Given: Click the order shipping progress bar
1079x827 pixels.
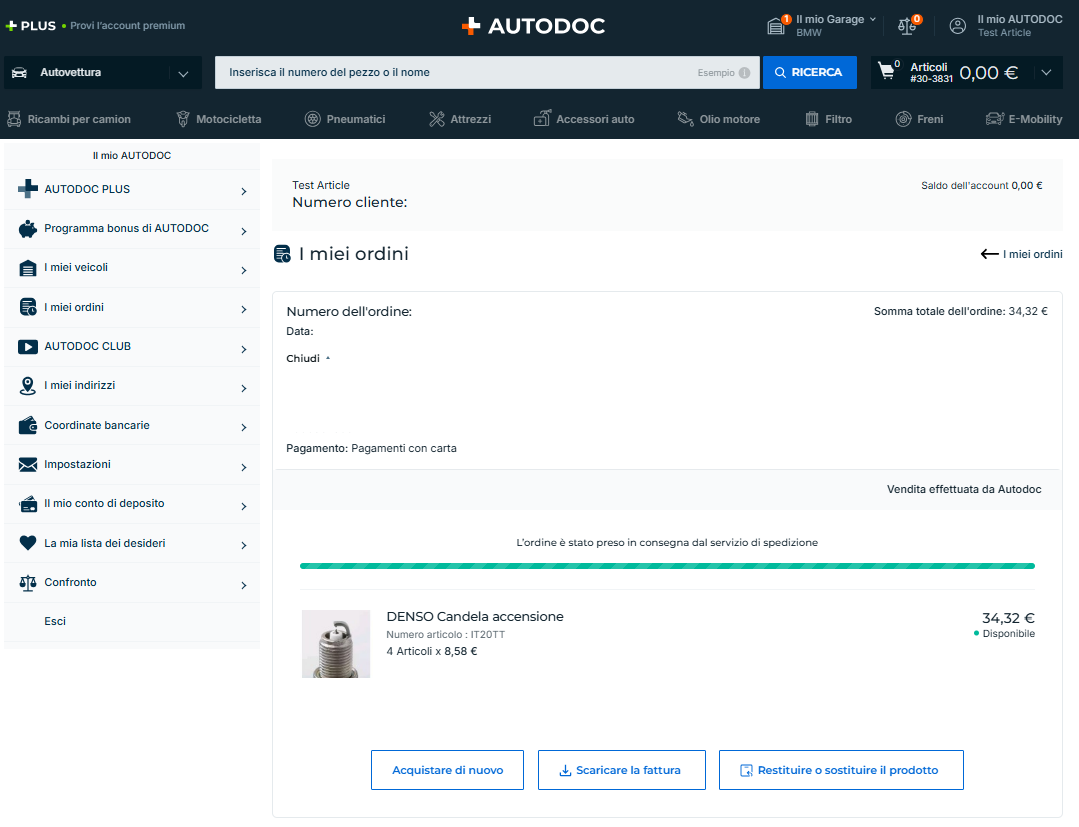Looking at the screenshot, I should [x=667, y=566].
